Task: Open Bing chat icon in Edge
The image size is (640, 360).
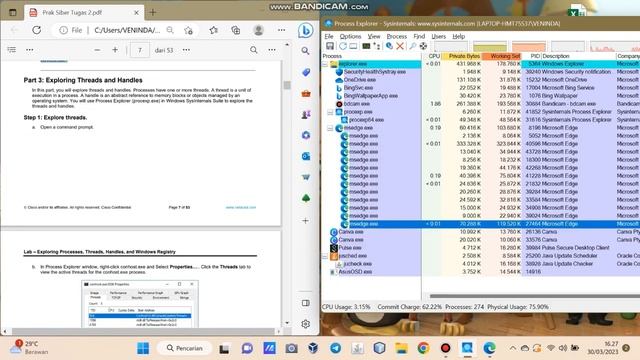Action: tap(305, 31)
